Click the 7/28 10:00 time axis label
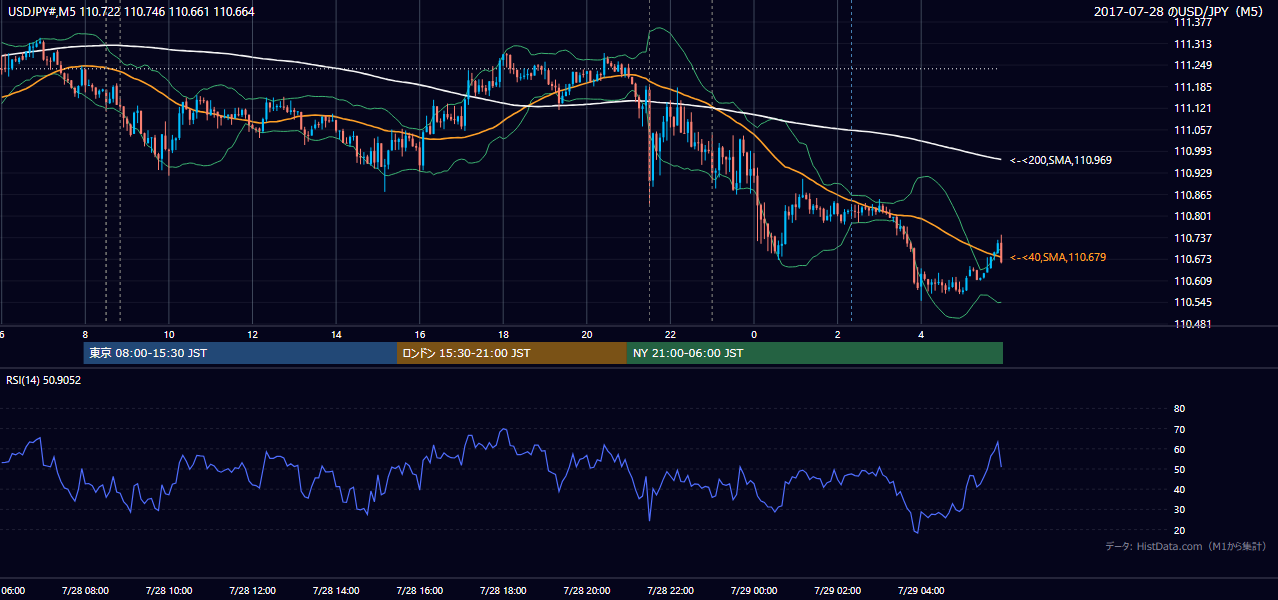The height and width of the screenshot is (600, 1278). (169, 591)
